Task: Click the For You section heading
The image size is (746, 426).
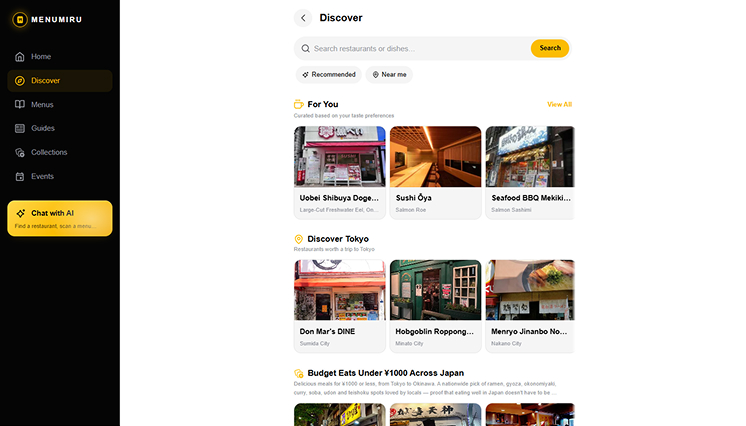Action: (x=323, y=104)
